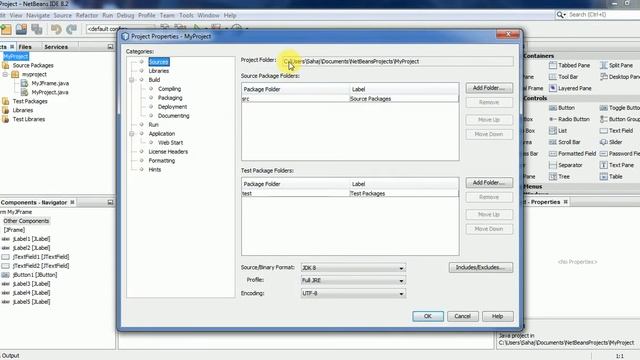
Task: Open the Window menu
Action: (x=208, y=16)
